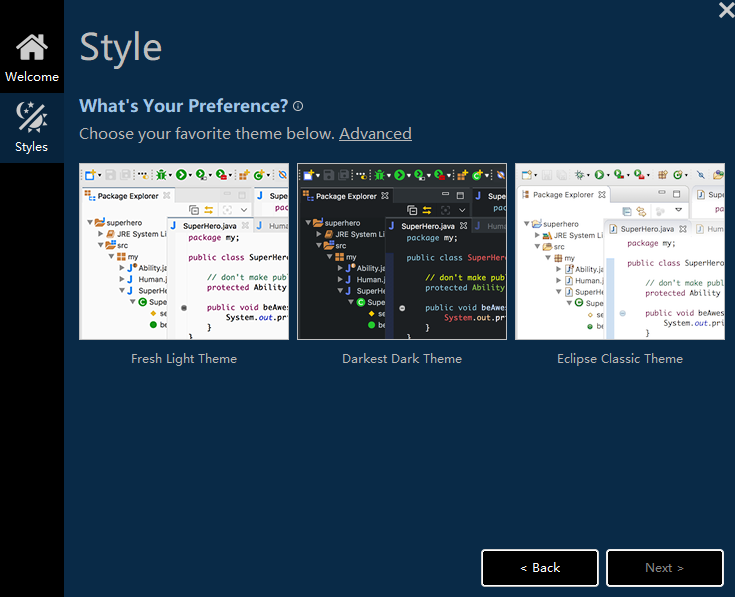Click the Package Explorer tab in Fresh Light preview
This screenshot has width=735, height=597.
pyautogui.click(x=128, y=195)
